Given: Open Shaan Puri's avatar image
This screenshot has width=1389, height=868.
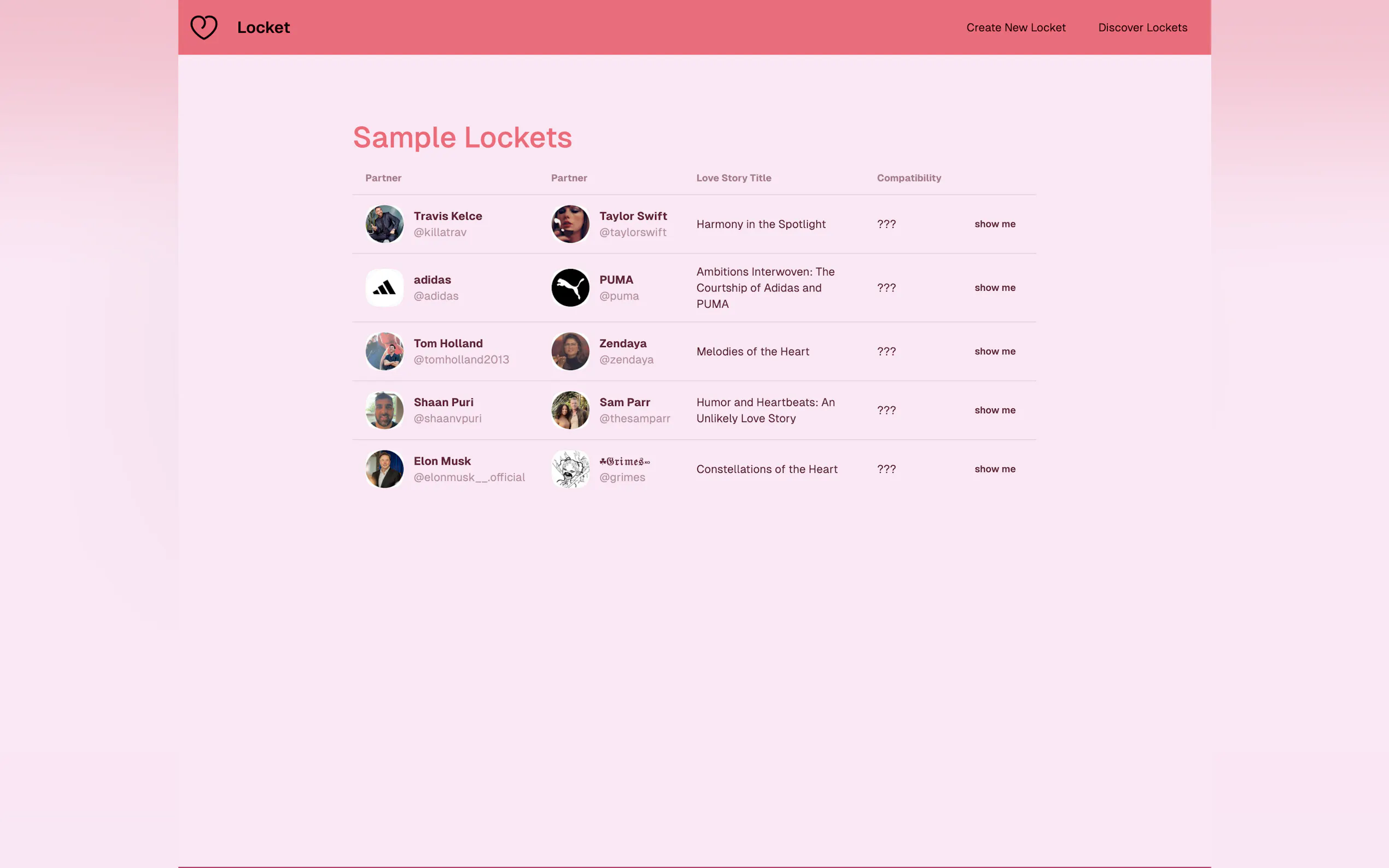Looking at the screenshot, I should pos(384,410).
